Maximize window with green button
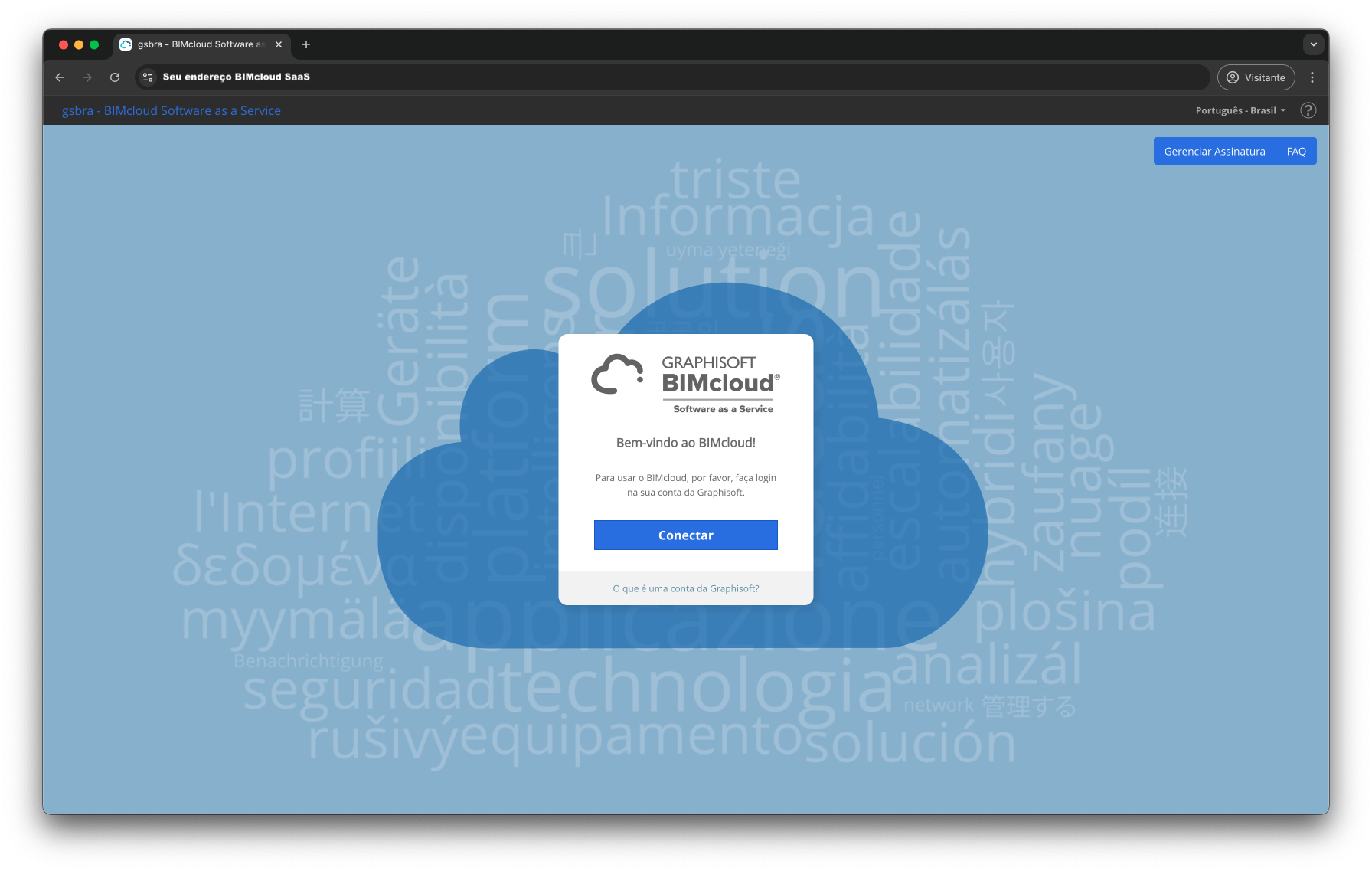1372x871 pixels. tap(94, 44)
